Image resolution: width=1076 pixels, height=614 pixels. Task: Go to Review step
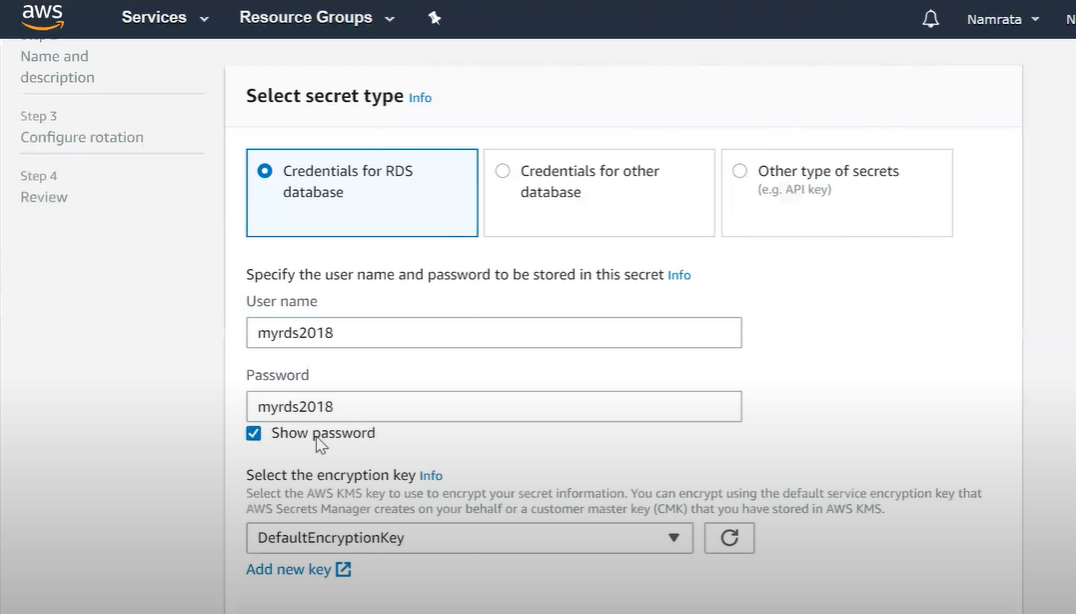pos(44,197)
